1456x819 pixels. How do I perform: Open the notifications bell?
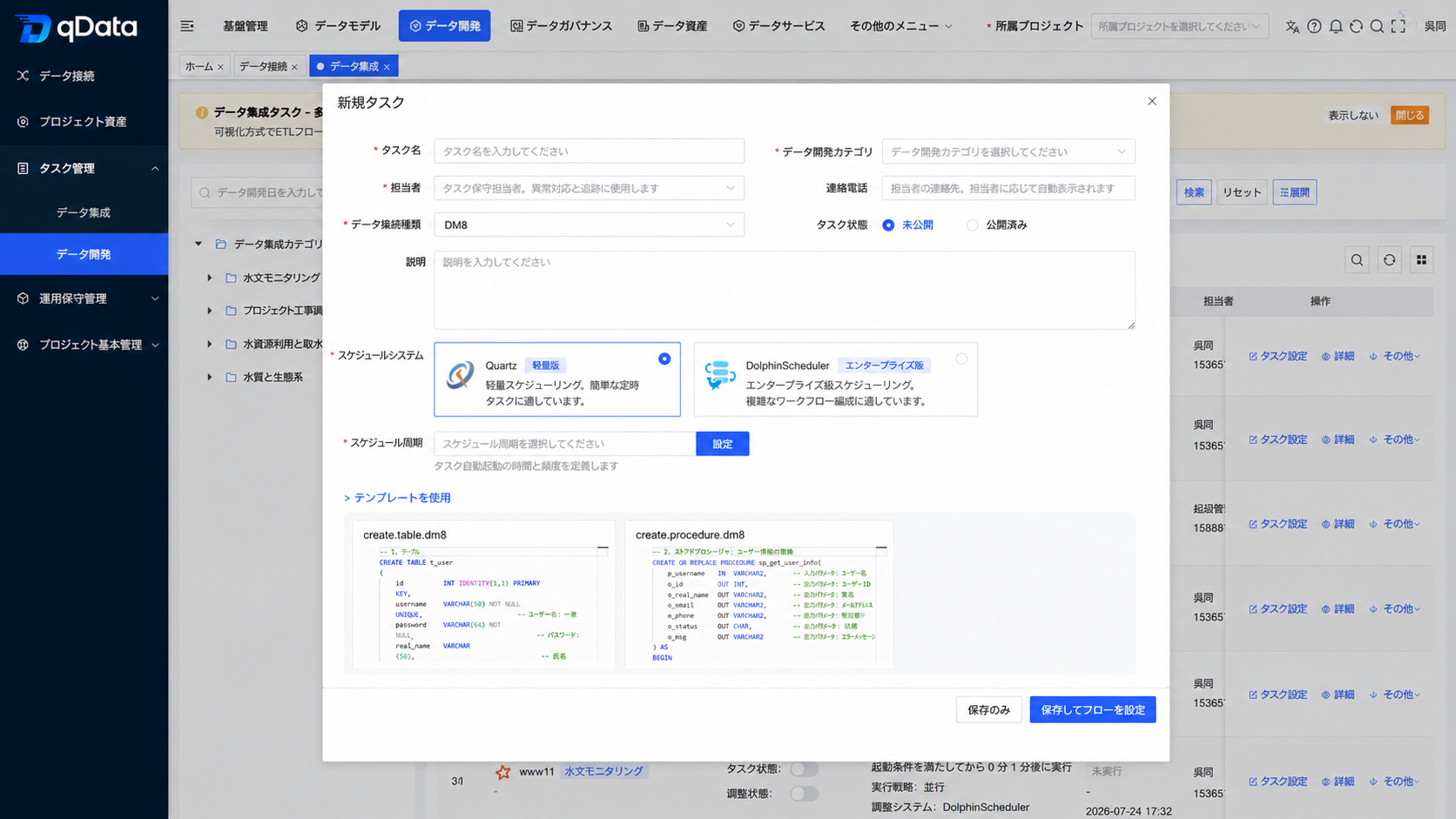coord(1335,26)
